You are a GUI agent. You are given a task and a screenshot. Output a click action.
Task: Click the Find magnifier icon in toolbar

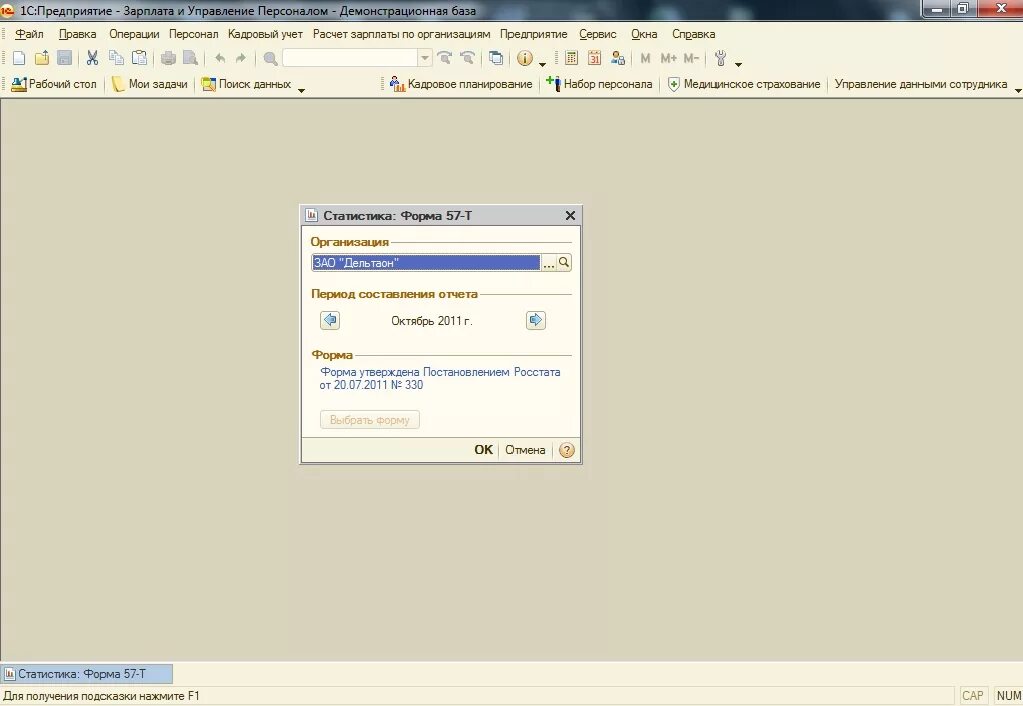coord(270,59)
